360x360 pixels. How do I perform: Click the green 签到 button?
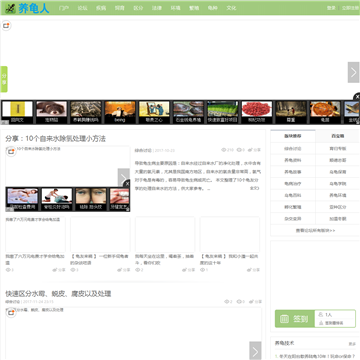(x=295, y=319)
